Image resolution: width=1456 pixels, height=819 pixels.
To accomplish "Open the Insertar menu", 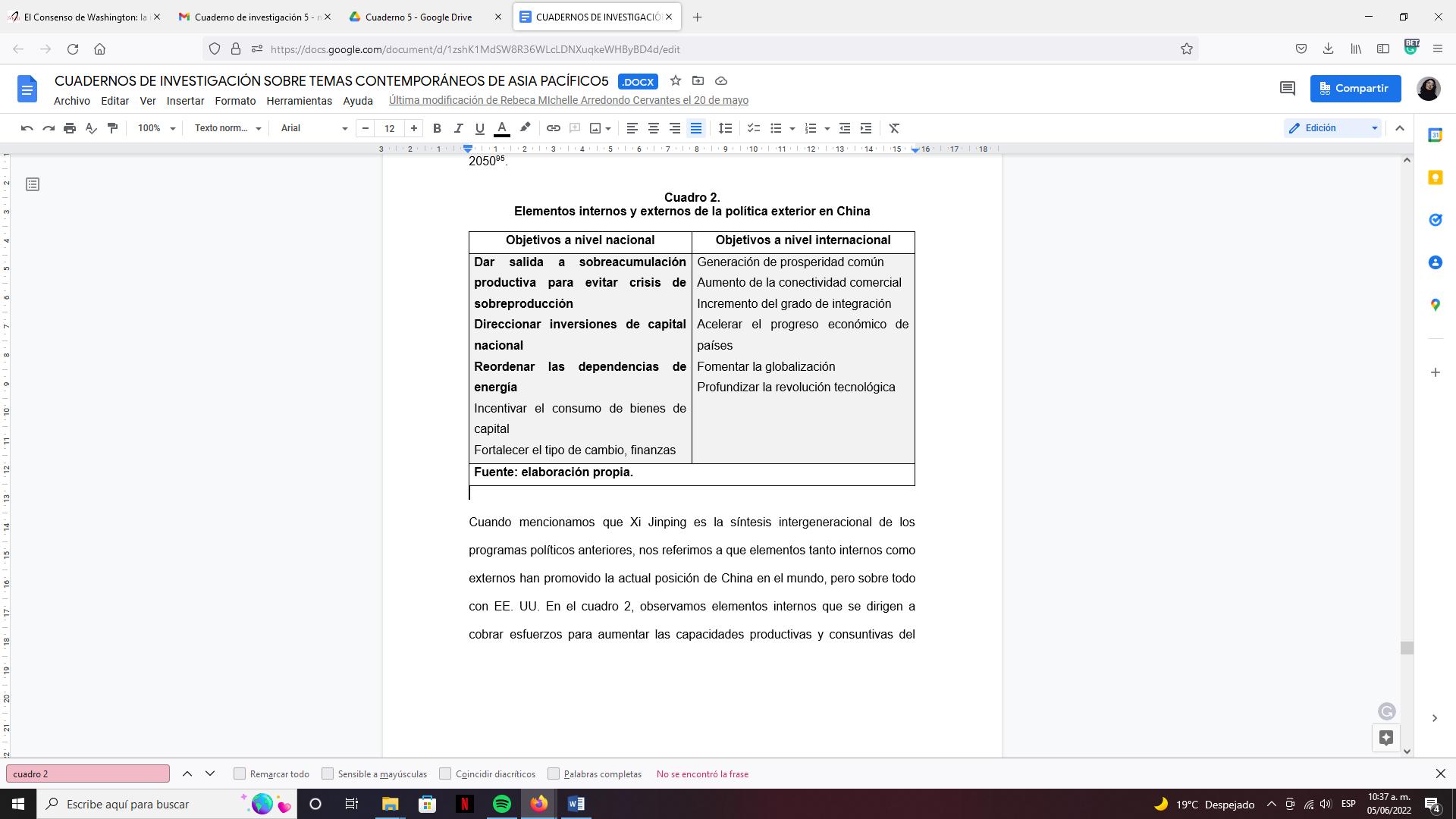I will click(185, 101).
